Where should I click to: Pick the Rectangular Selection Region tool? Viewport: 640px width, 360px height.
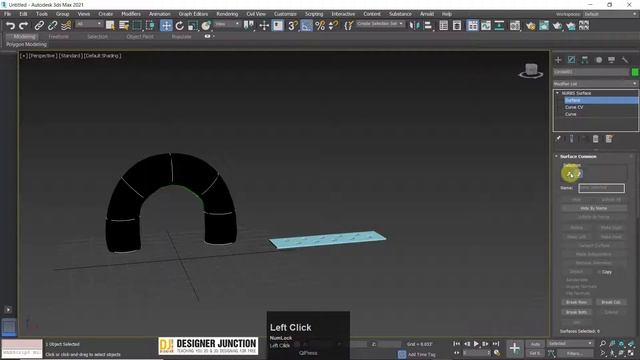click(x=137, y=26)
